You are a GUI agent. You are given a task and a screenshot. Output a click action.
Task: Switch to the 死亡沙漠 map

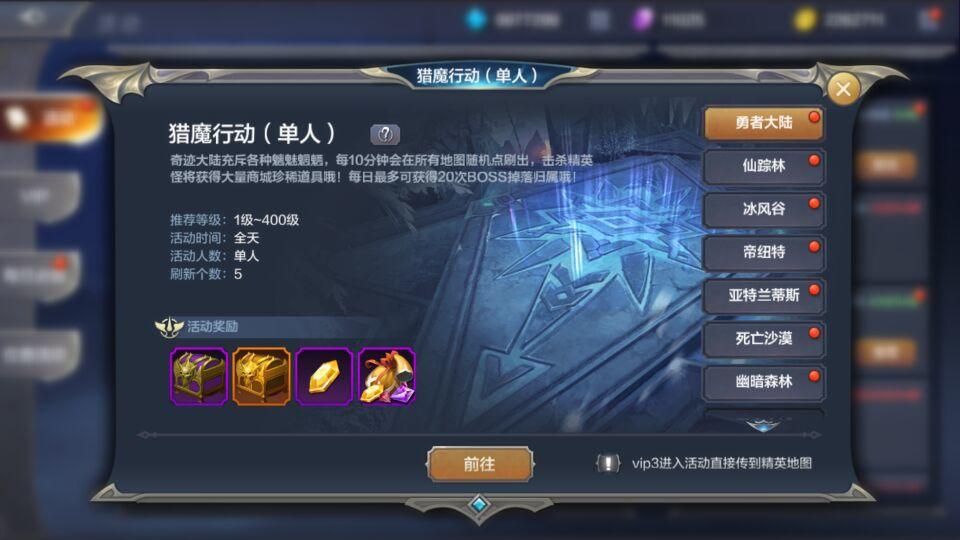click(763, 339)
